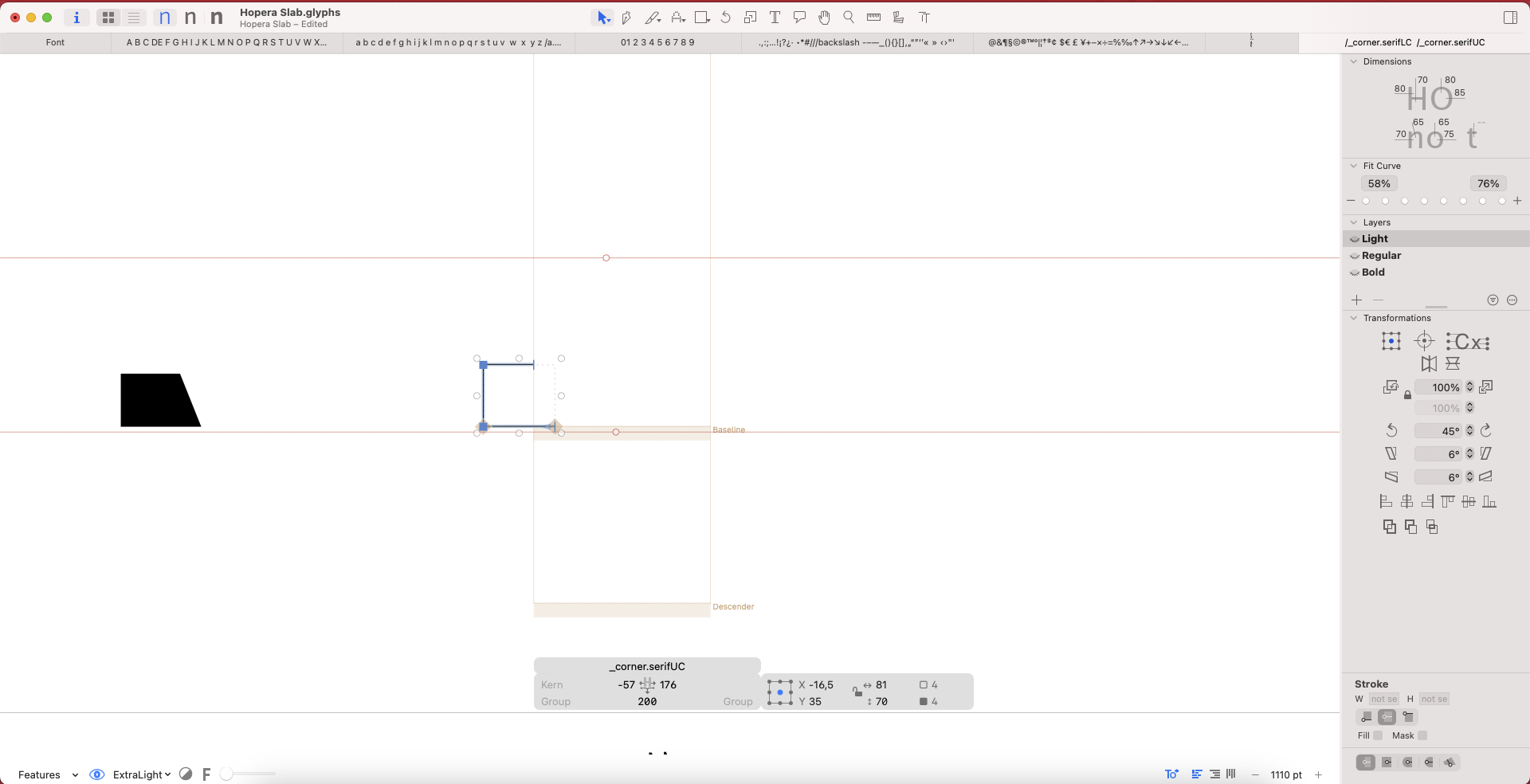
Task: Activate the Zoom magnifier tool
Action: [849, 18]
